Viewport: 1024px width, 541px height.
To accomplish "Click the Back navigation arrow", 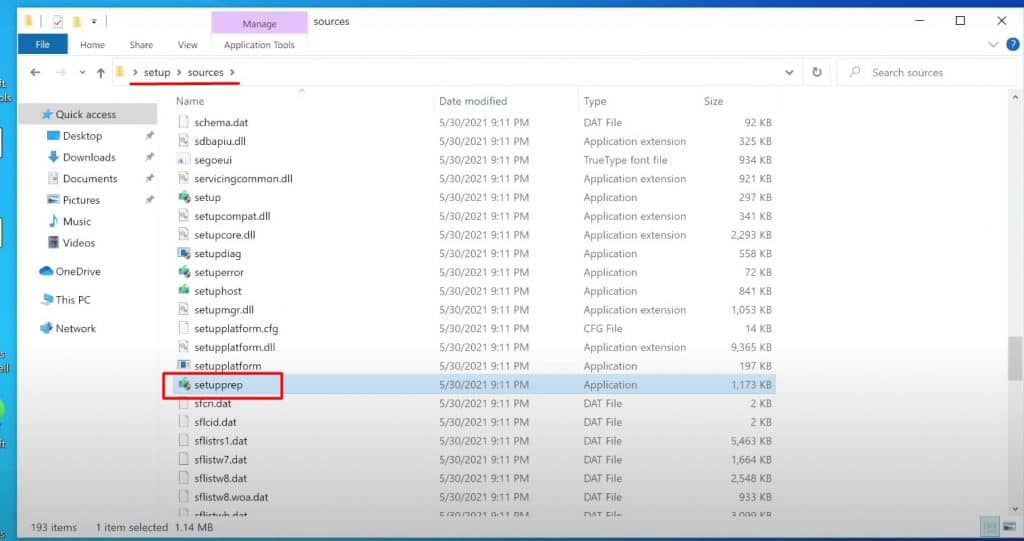I will pos(36,73).
